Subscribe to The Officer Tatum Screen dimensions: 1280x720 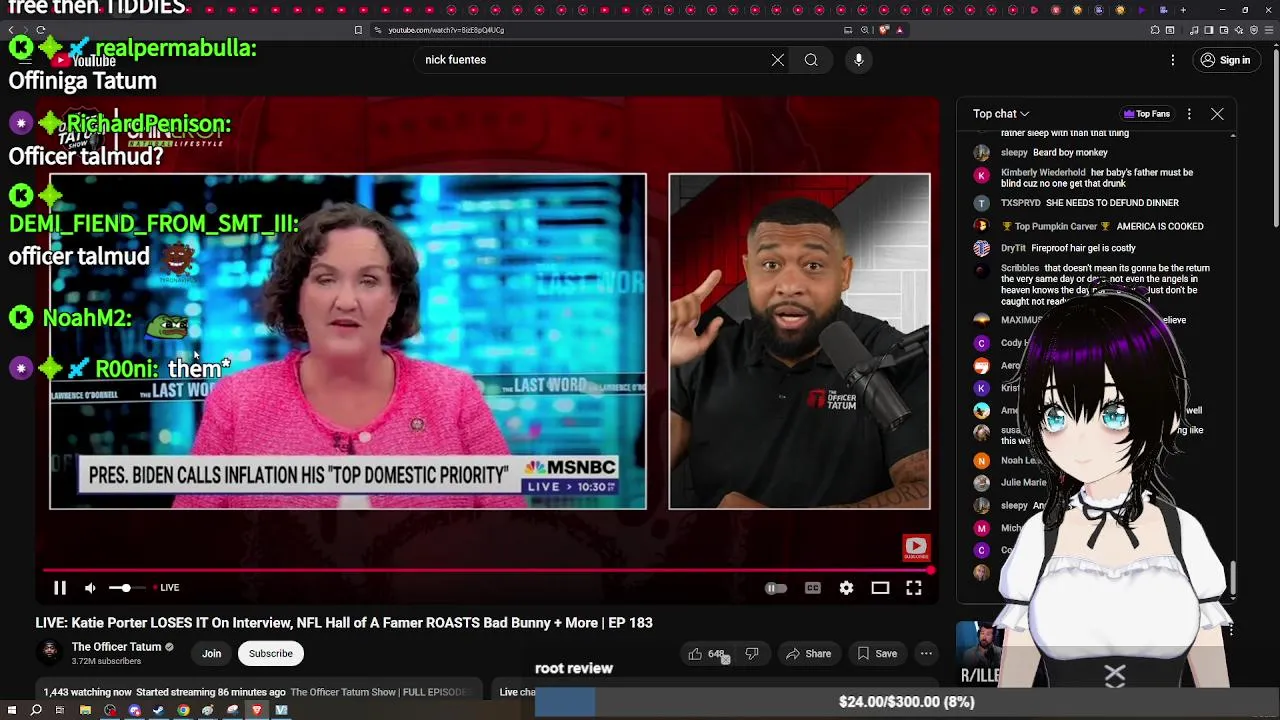click(x=271, y=654)
